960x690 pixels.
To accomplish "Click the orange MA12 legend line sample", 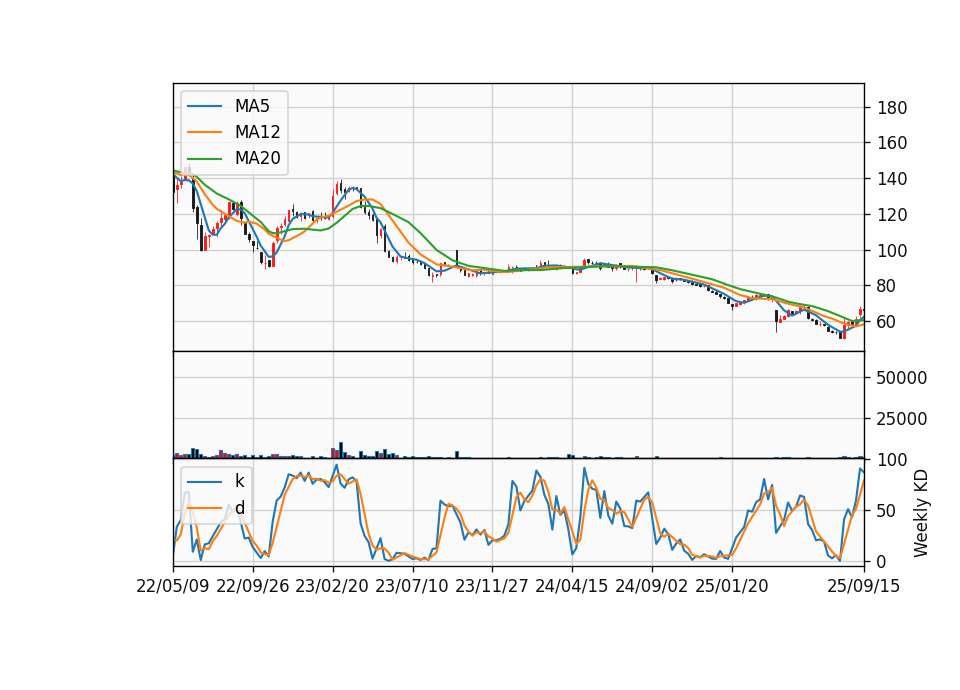I will (x=204, y=132).
